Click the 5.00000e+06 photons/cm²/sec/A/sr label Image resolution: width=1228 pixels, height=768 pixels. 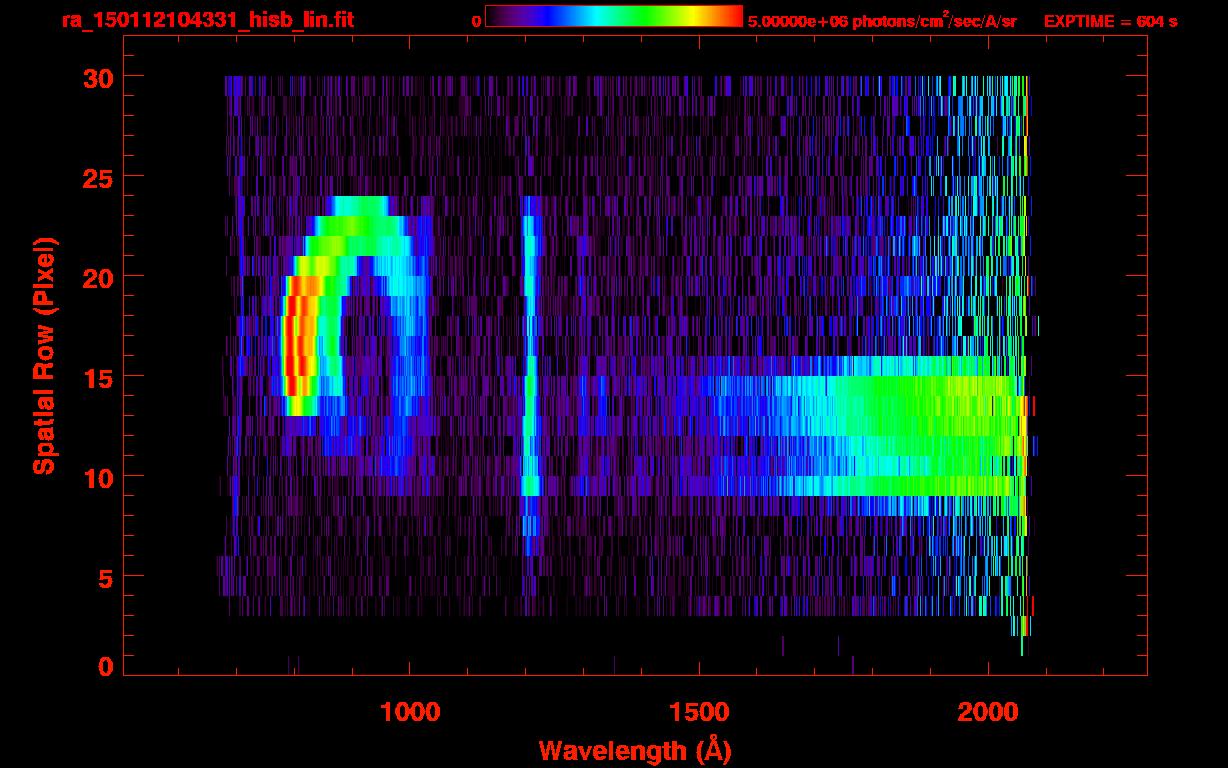pyautogui.click(x=882, y=21)
